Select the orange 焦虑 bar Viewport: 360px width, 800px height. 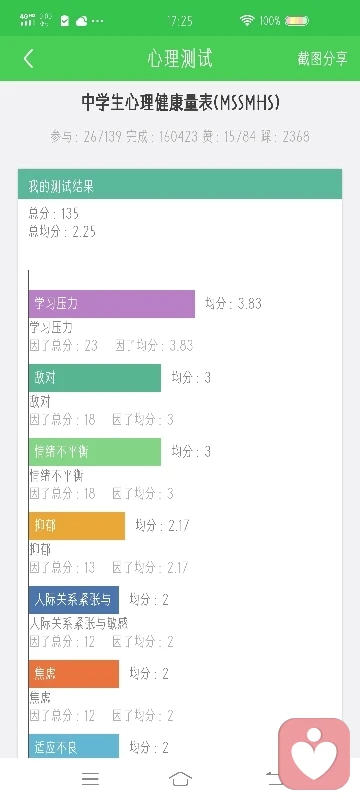coord(74,674)
